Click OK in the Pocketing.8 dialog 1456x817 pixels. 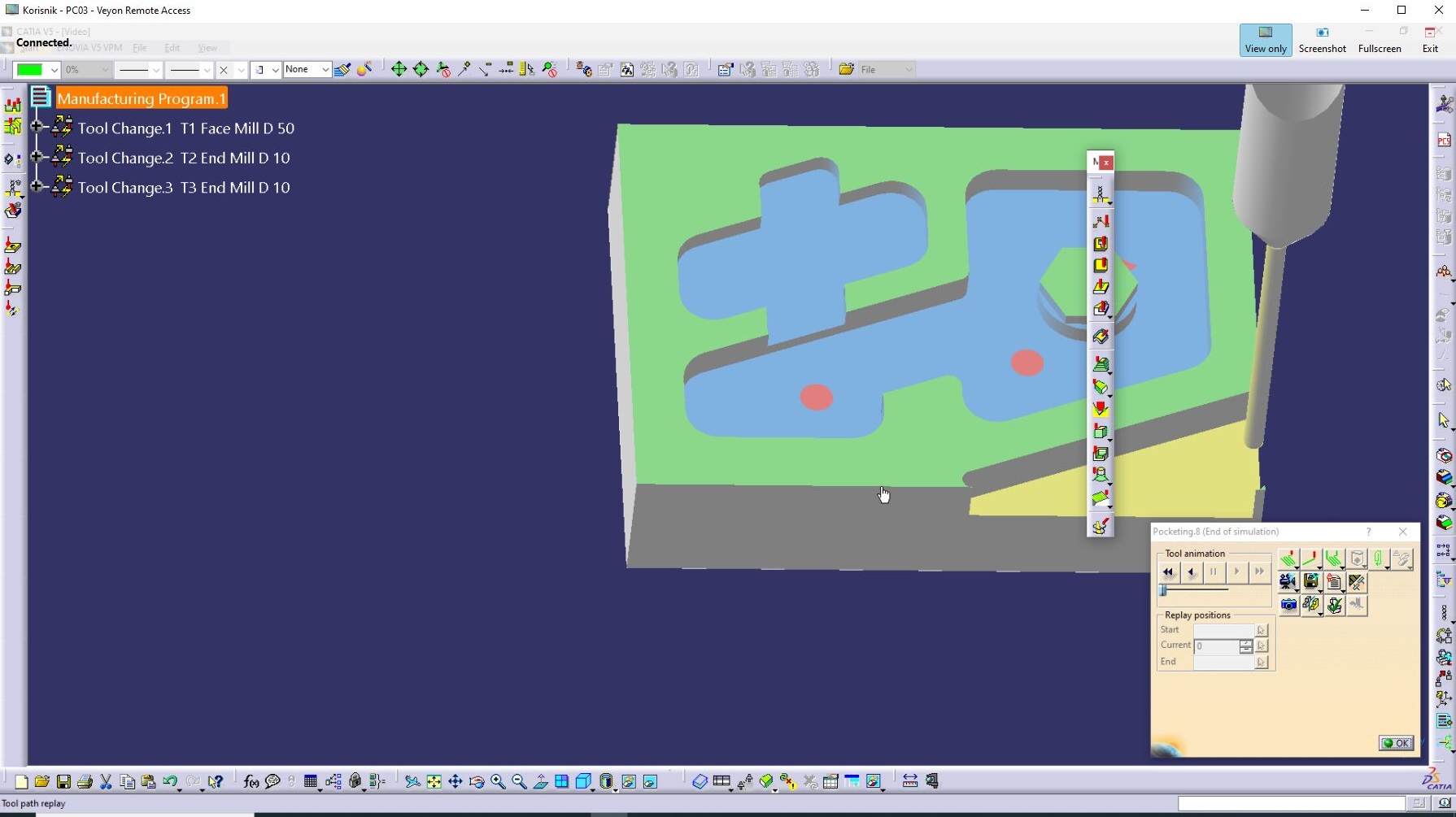pyautogui.click(x=1397, y=743)
